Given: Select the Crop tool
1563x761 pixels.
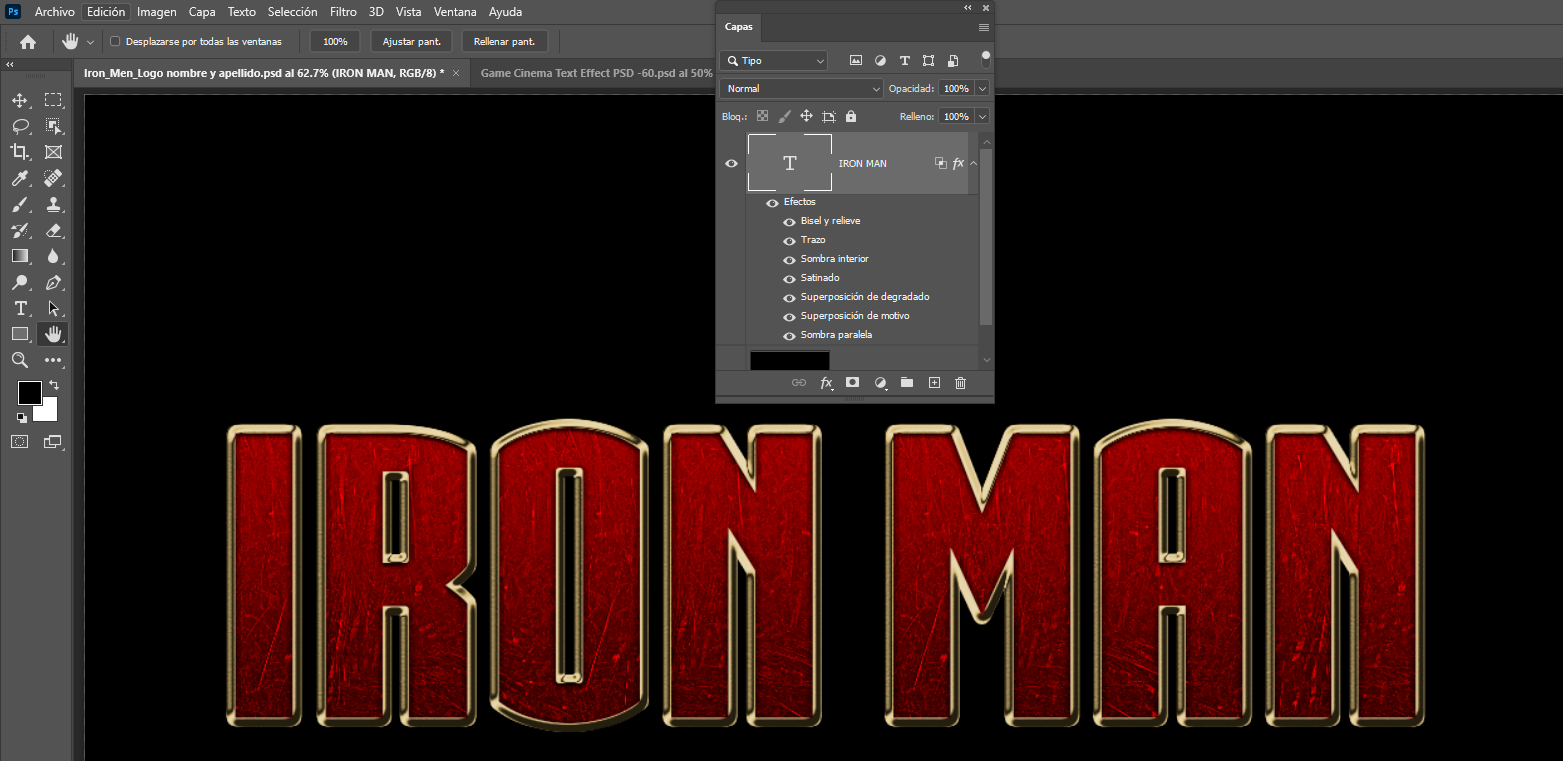Looking at the screenshot, I should [x=20, y=152].
